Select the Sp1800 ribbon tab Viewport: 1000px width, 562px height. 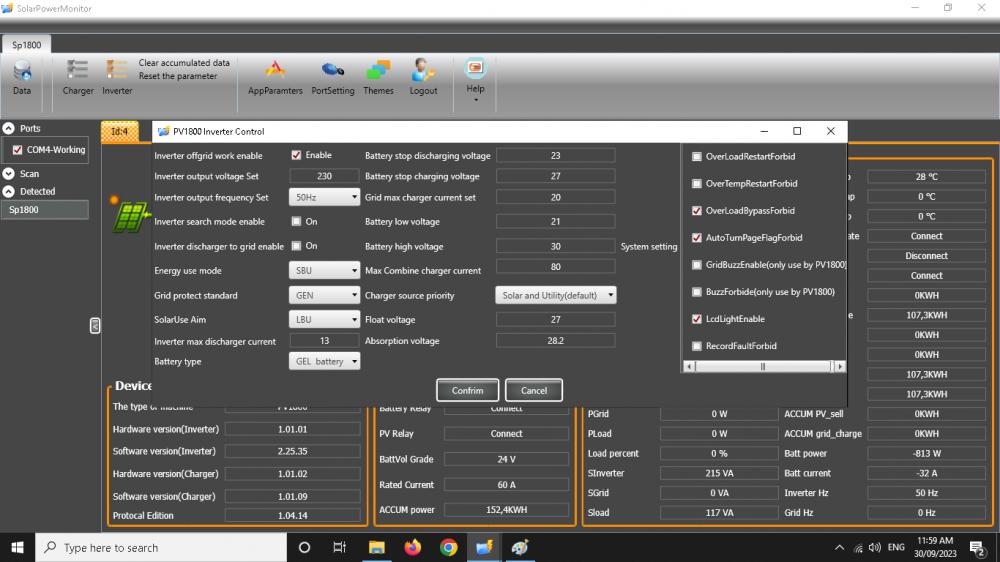pyautogui.click(x=26, y=45)
